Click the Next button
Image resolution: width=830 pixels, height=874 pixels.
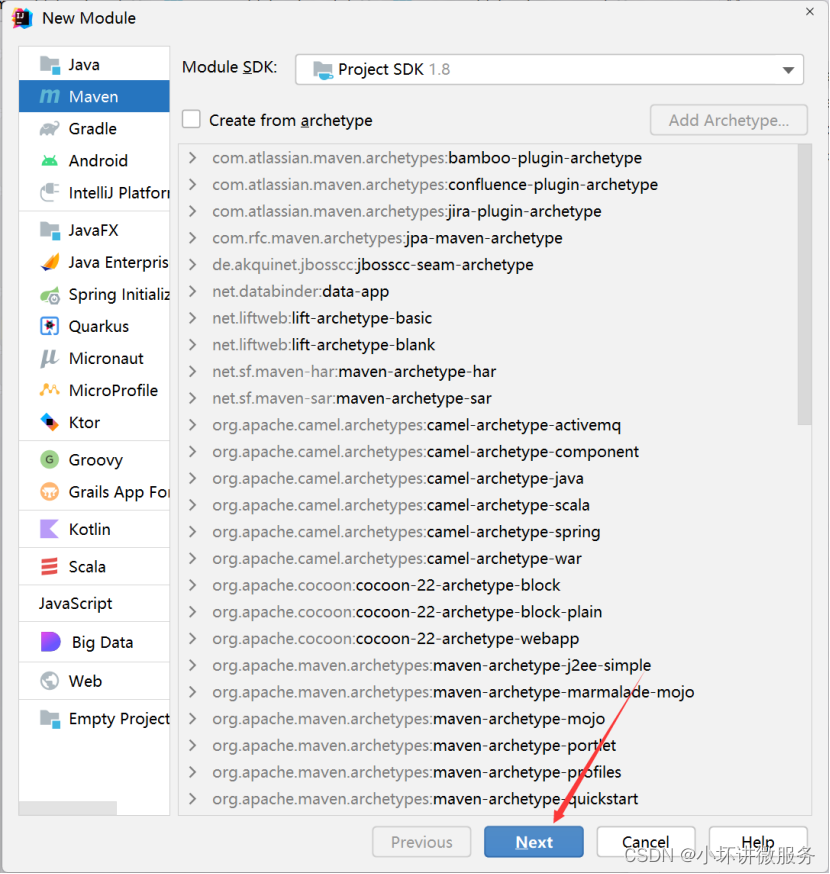[x=533, y=842]
